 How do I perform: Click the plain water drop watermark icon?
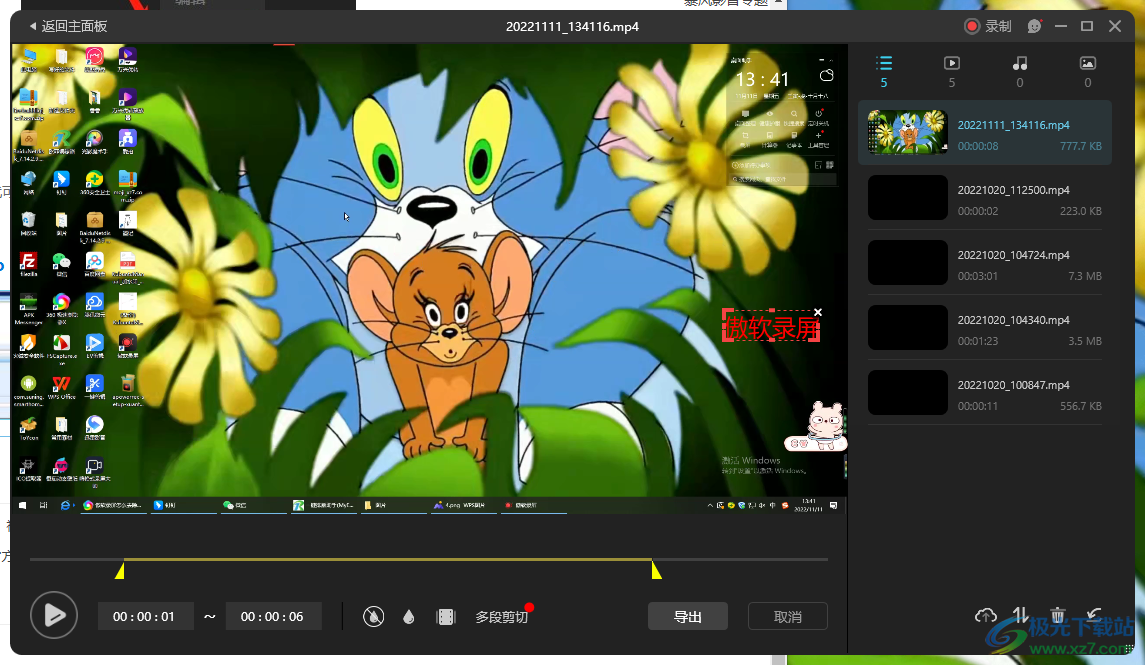409,617
